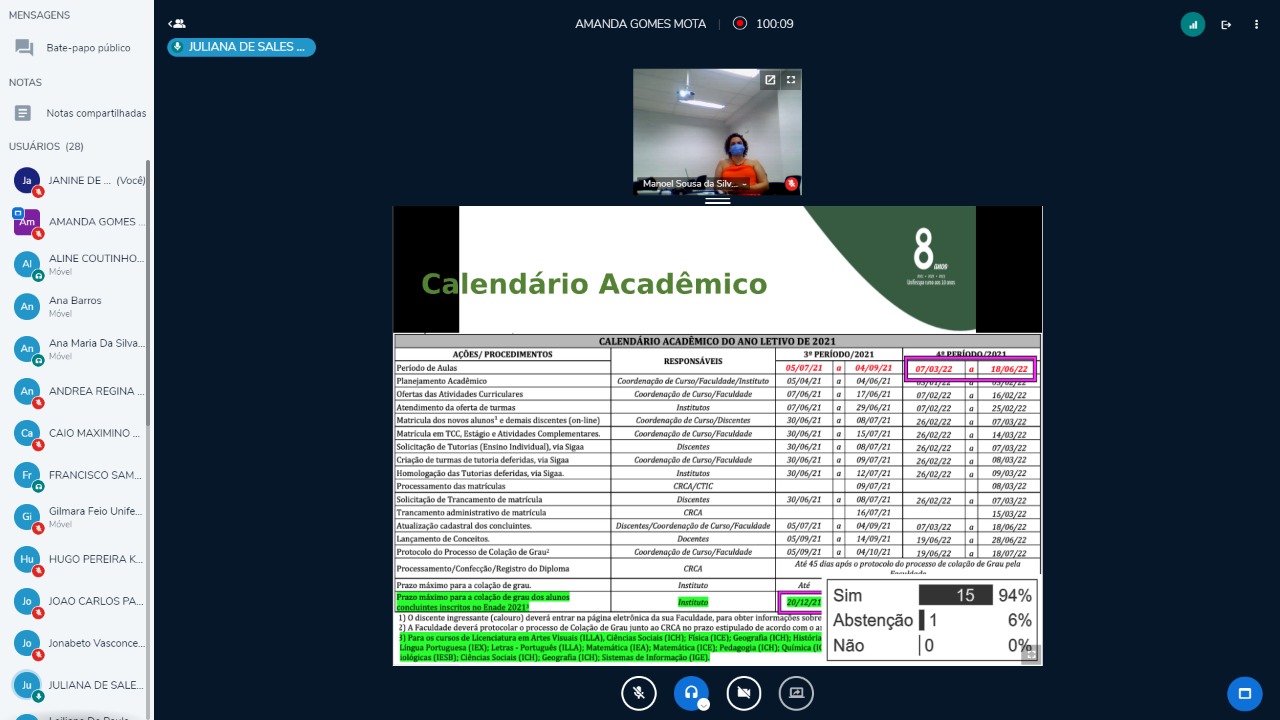Viewport: 1280px width, 720px height.
Task: Select user JANINE DE (Você)
Action: click(x=78, y=181)
